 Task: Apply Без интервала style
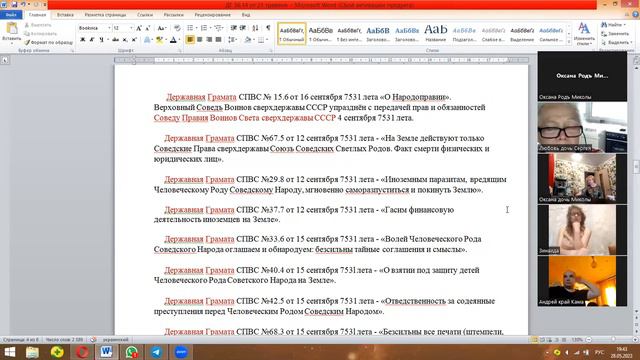[x=349, y=33]
